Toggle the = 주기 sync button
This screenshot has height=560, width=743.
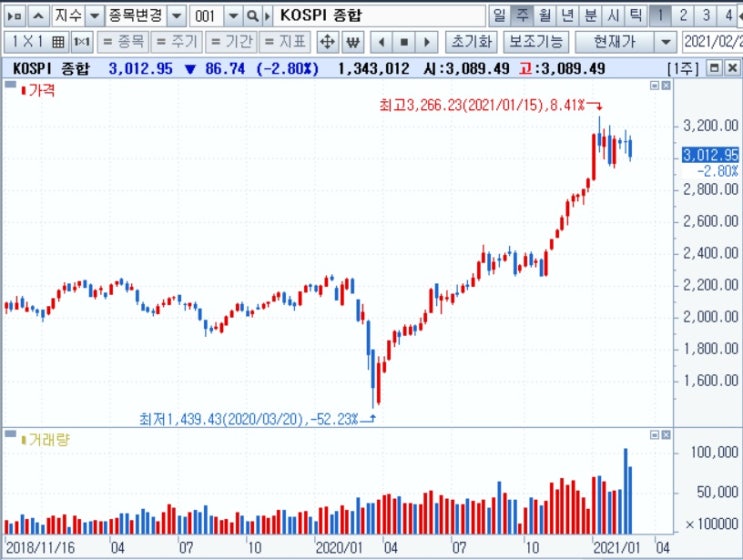[177, 42]
